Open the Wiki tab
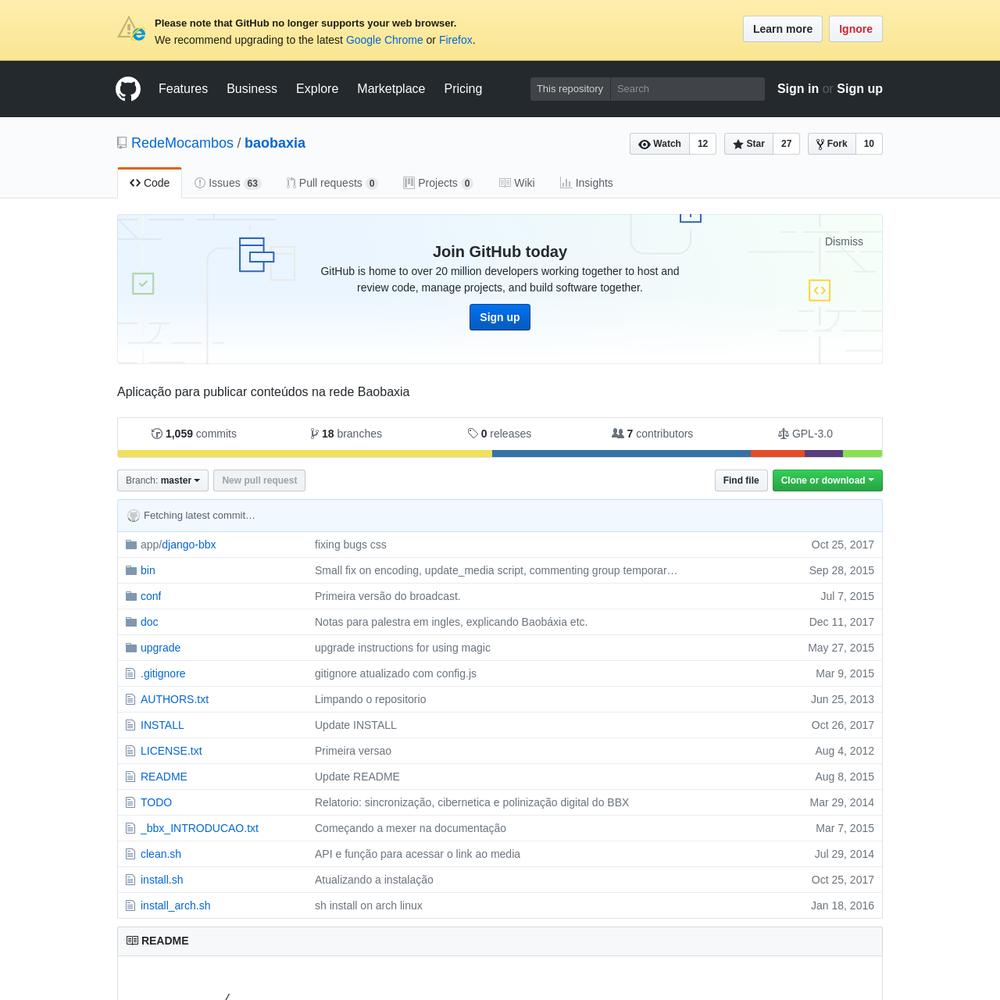The height and width of the screenshot is (1000, 1000). (517, 183)
